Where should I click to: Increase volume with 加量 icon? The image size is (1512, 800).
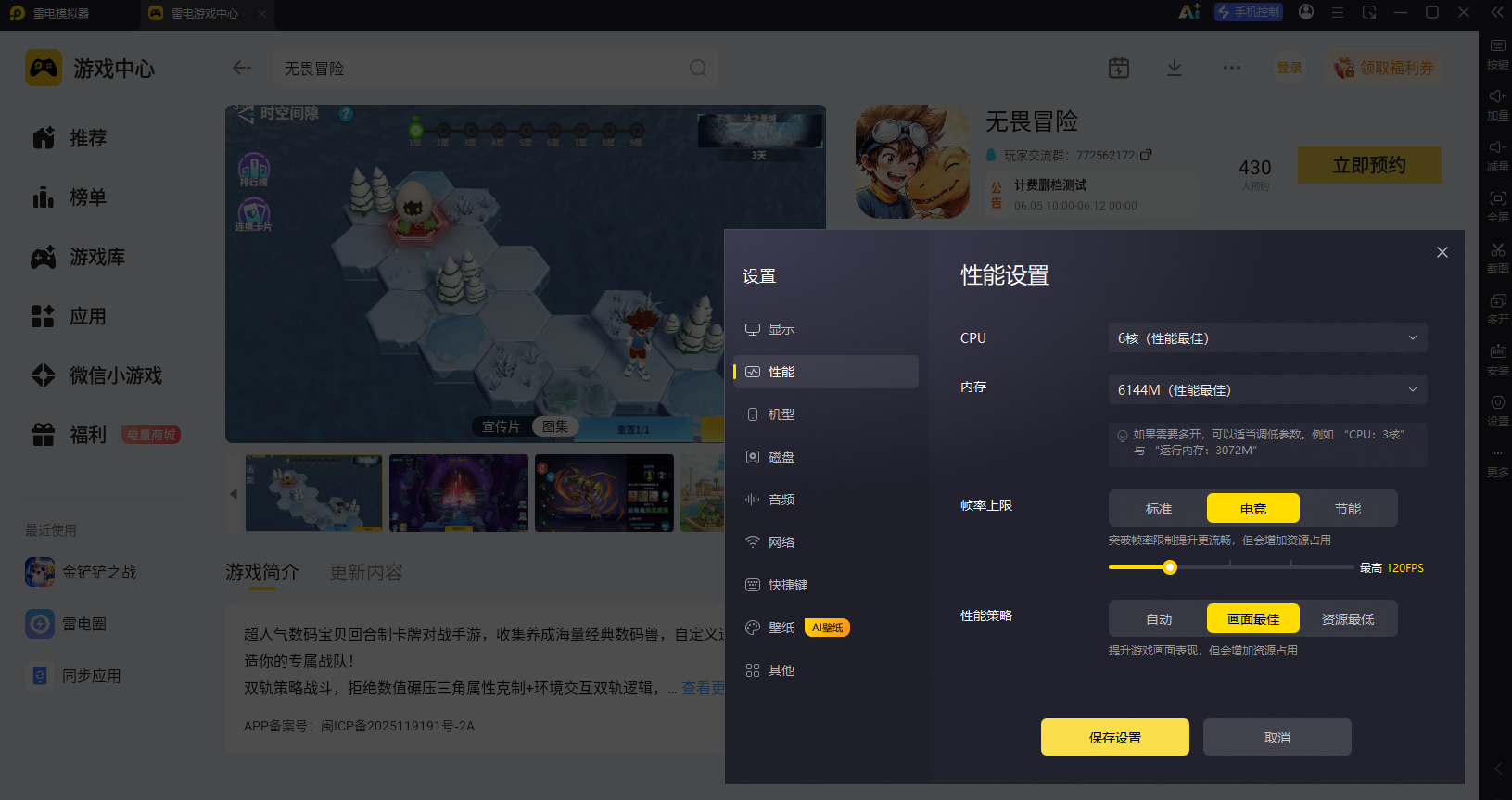coord(1498,106)
